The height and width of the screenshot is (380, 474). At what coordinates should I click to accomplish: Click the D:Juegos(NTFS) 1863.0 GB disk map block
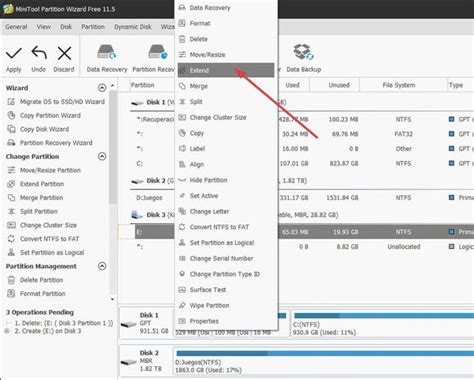click(323, 362)
